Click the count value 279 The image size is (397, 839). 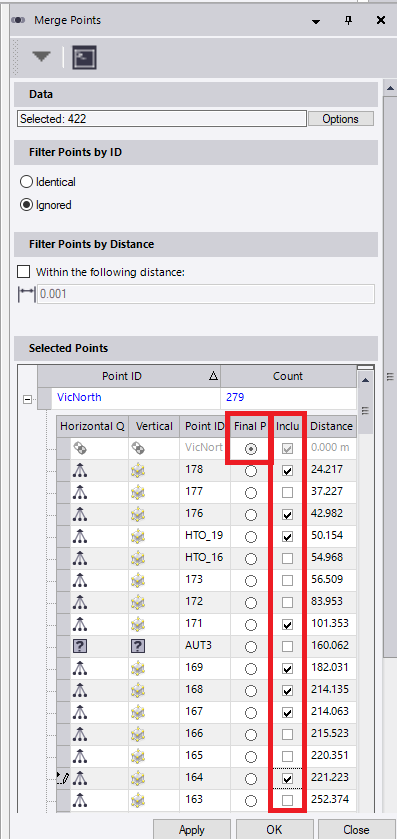click(234, 398)
